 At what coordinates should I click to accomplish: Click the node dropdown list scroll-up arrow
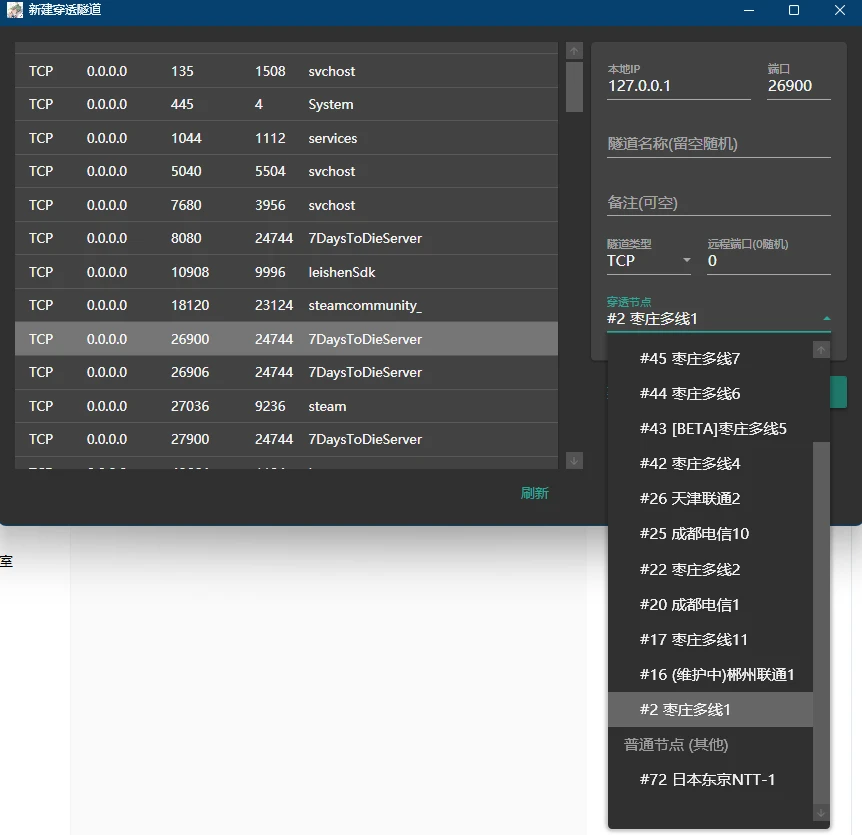pyautogui.click(x=821, y=350)
